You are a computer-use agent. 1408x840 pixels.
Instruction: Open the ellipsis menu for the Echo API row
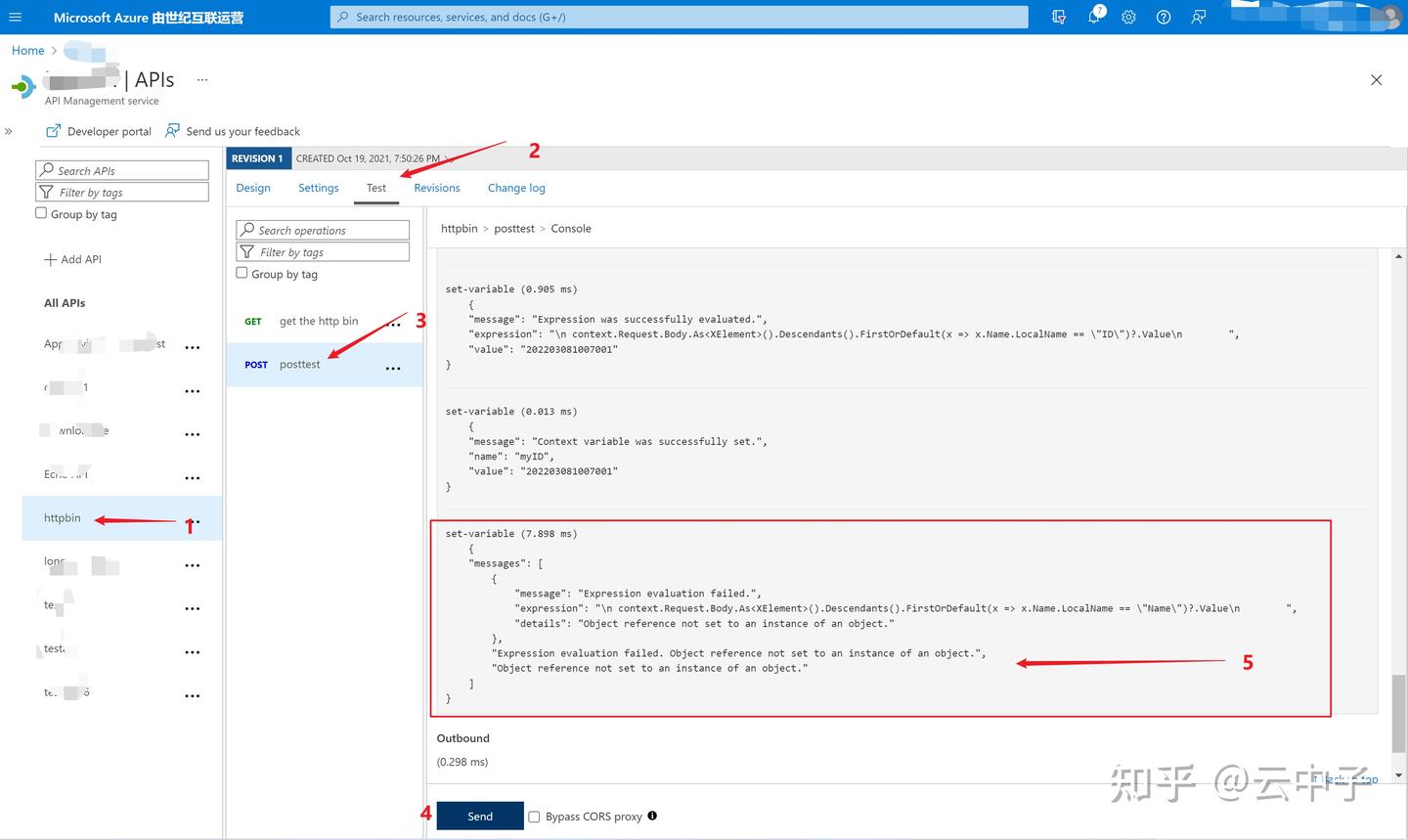193,478
